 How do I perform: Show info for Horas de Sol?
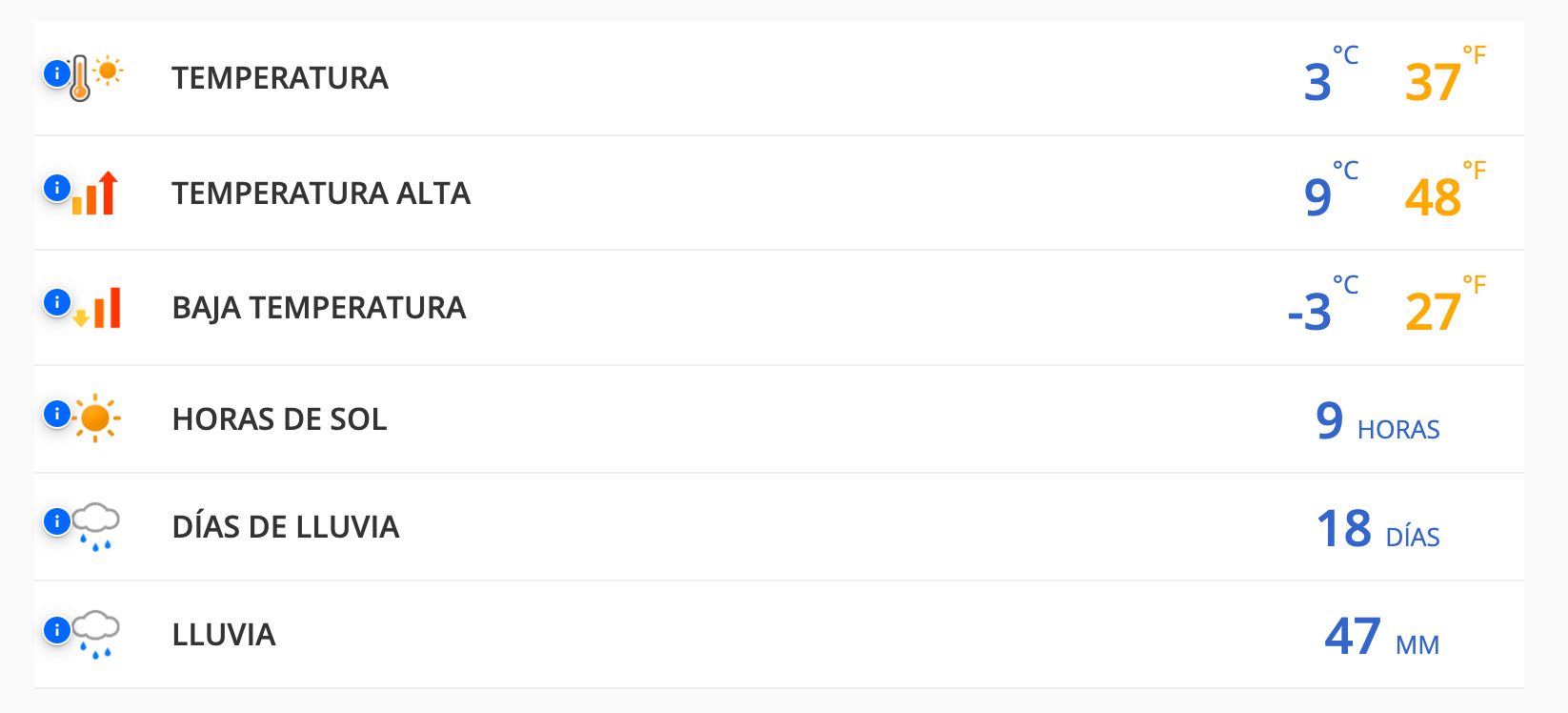coord(57,414)
